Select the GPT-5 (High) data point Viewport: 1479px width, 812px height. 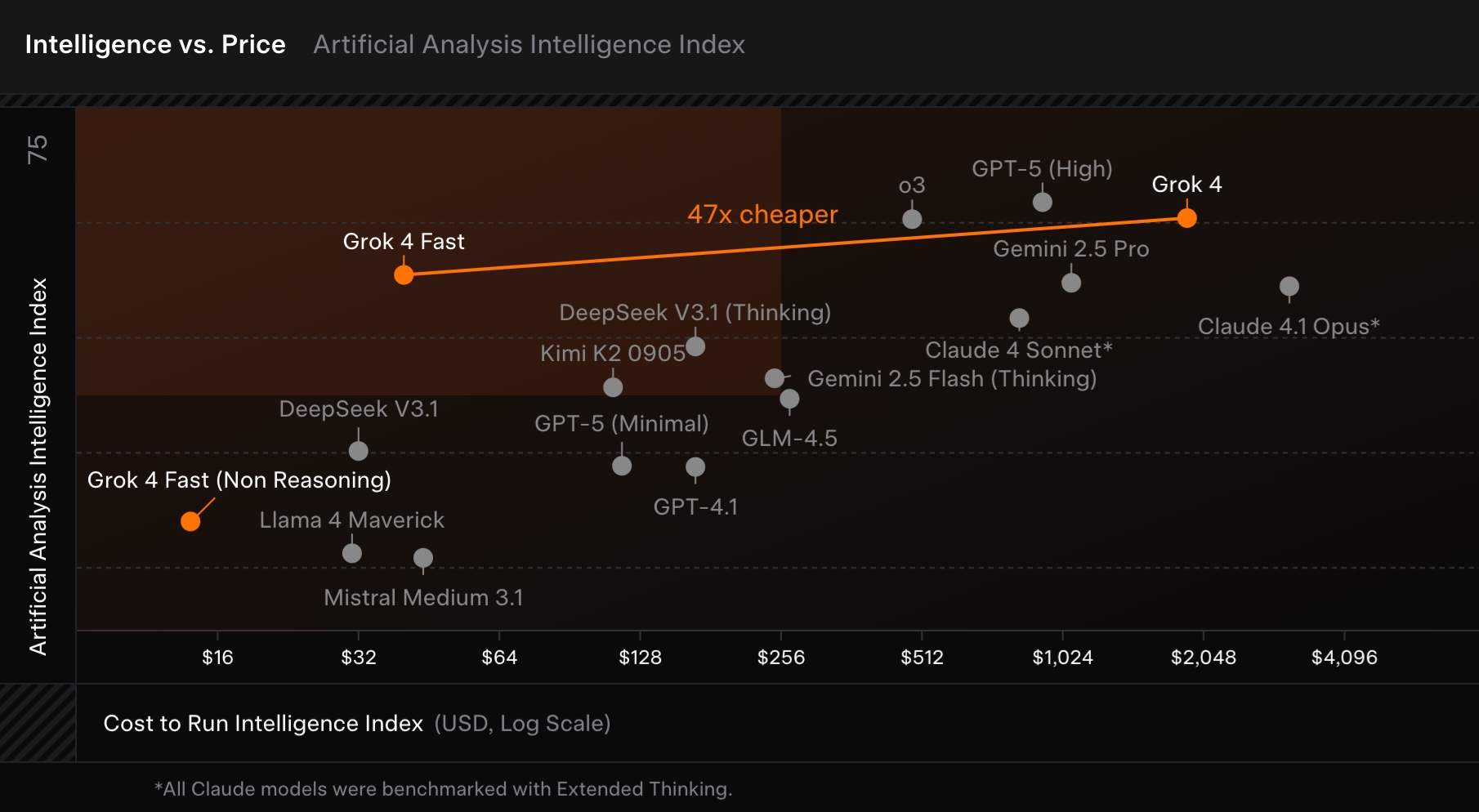[x=1042, y=202]
